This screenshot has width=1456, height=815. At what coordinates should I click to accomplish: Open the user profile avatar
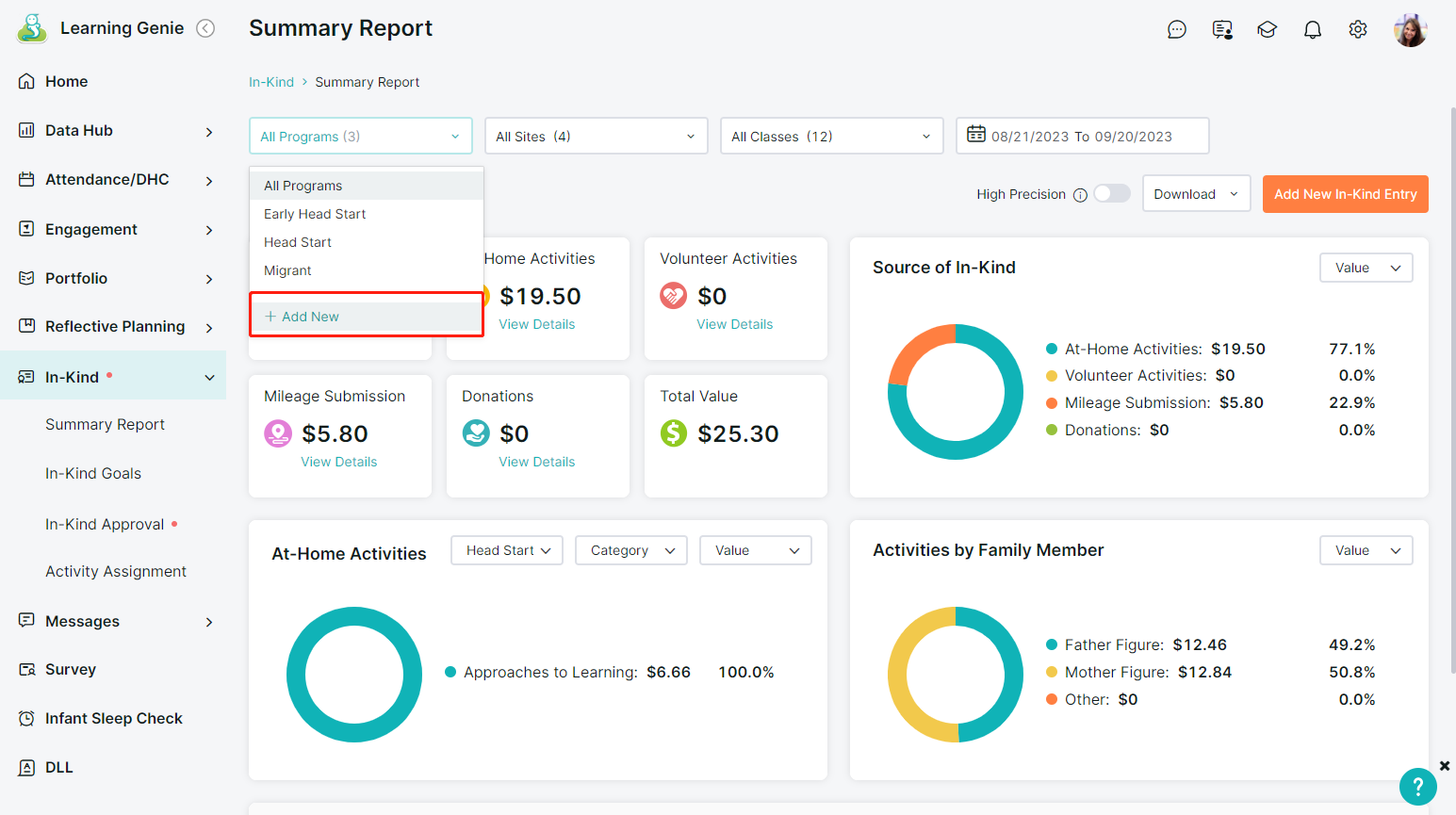tap(1410, 30)
